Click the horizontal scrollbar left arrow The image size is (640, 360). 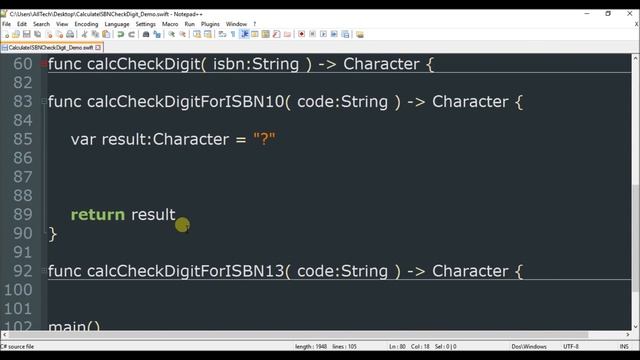pyautogui.click(x=4, y=335)
